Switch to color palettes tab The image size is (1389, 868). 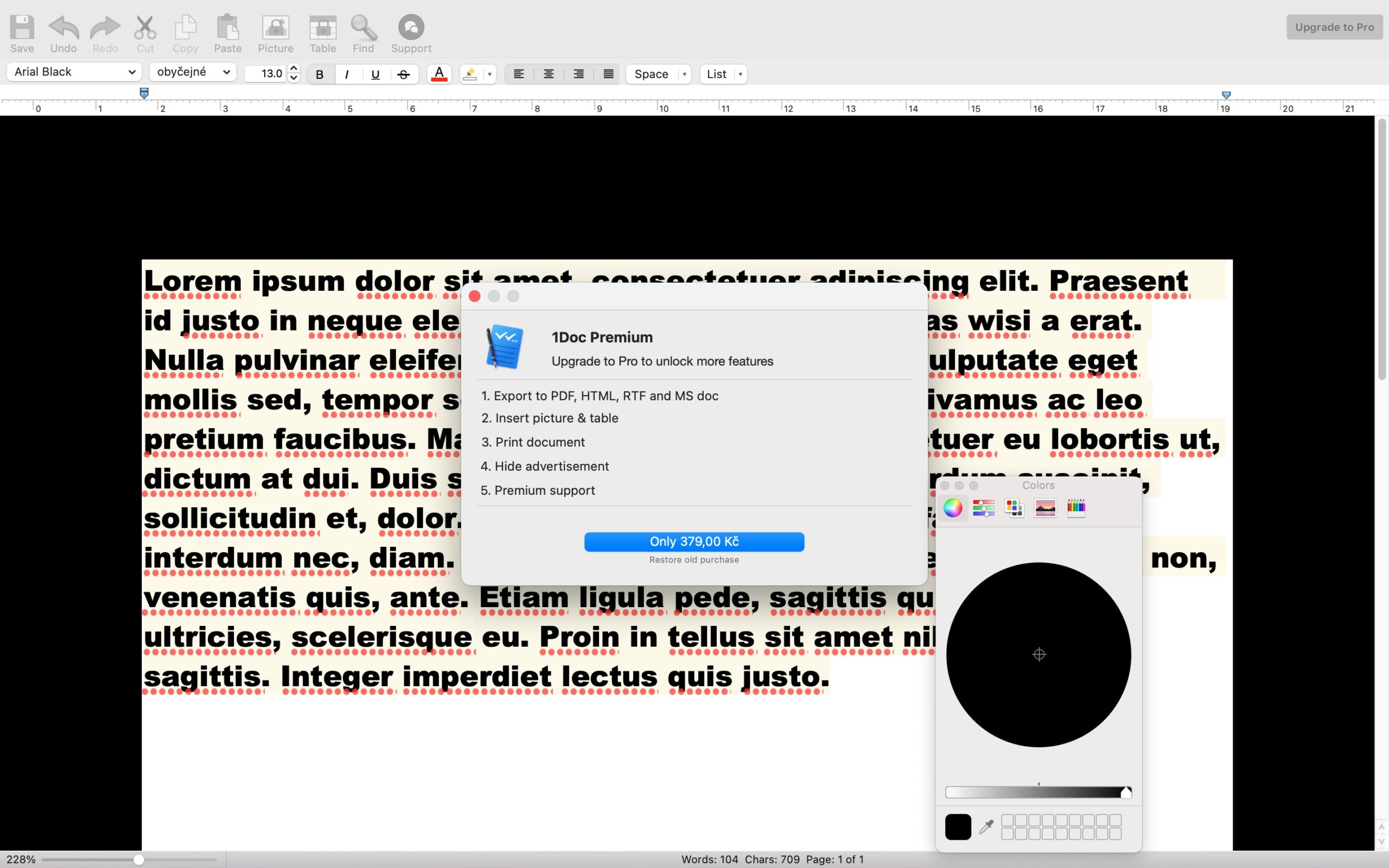(1014, 508)
